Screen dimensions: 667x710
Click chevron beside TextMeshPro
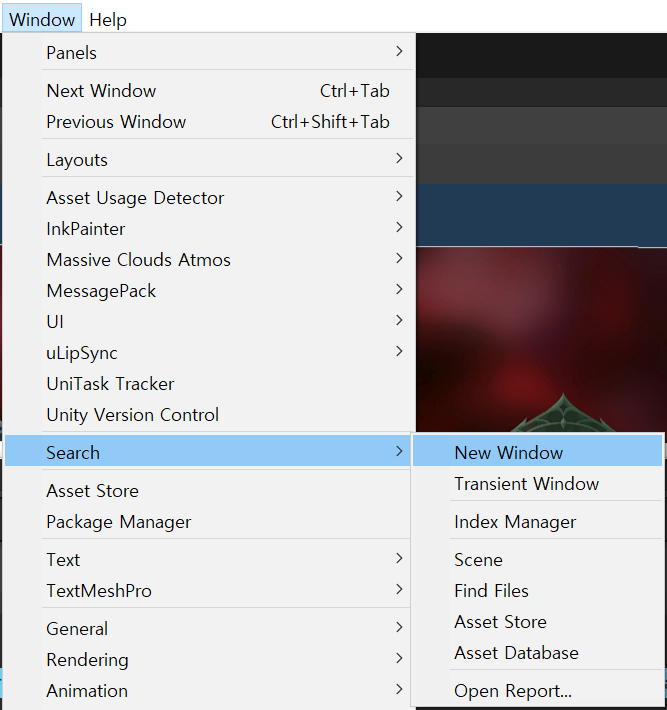pyautogui.click(x=399, y=589)
